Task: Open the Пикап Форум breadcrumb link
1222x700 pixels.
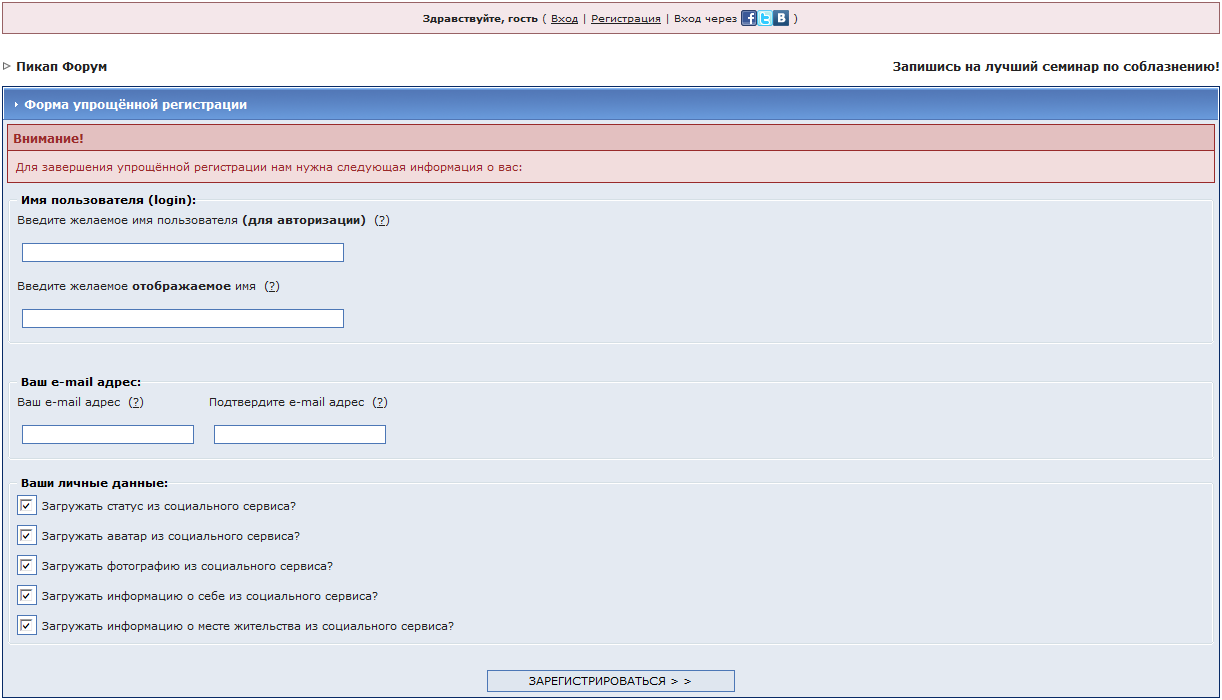Action: pos(62,67)
